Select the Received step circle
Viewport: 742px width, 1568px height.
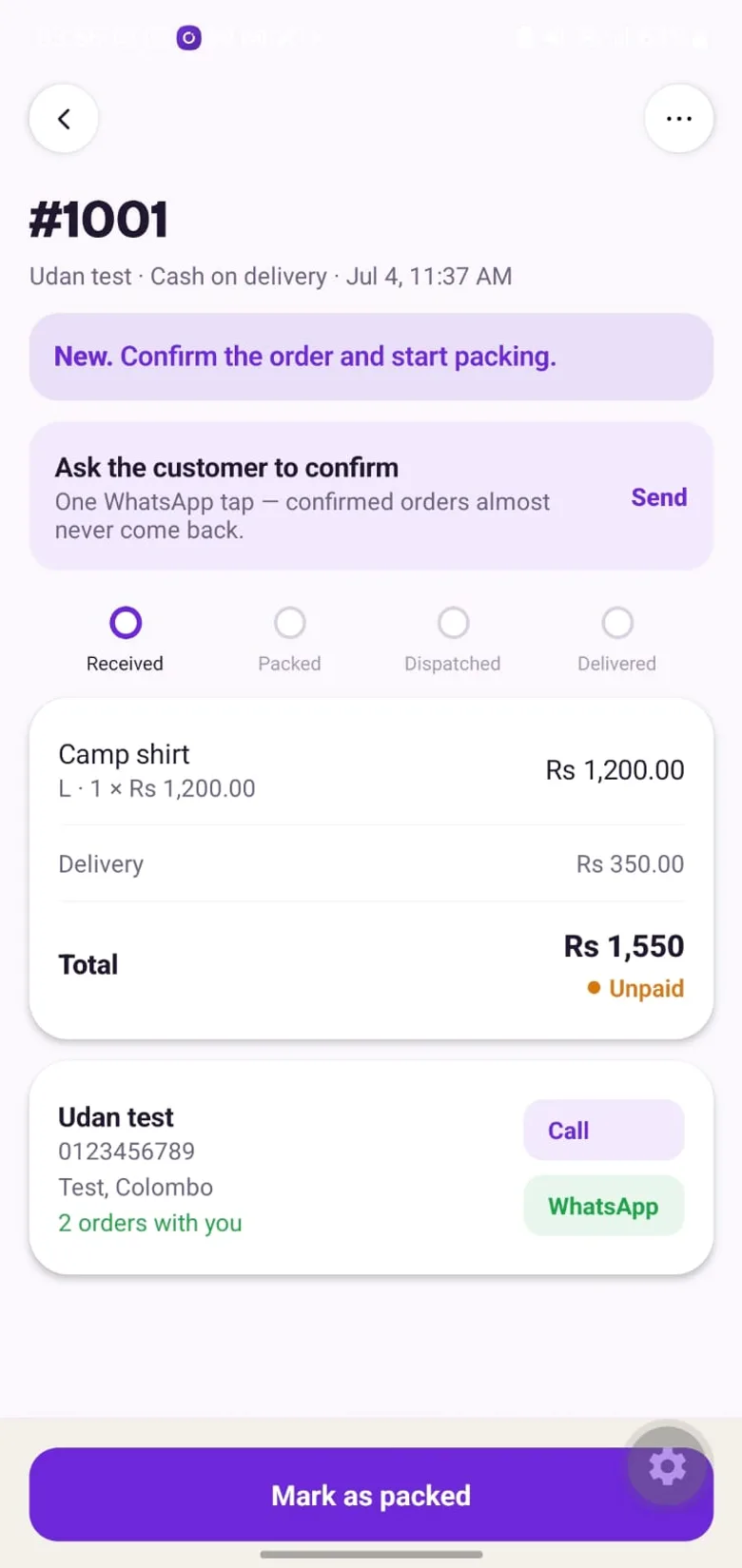[126, 623]
